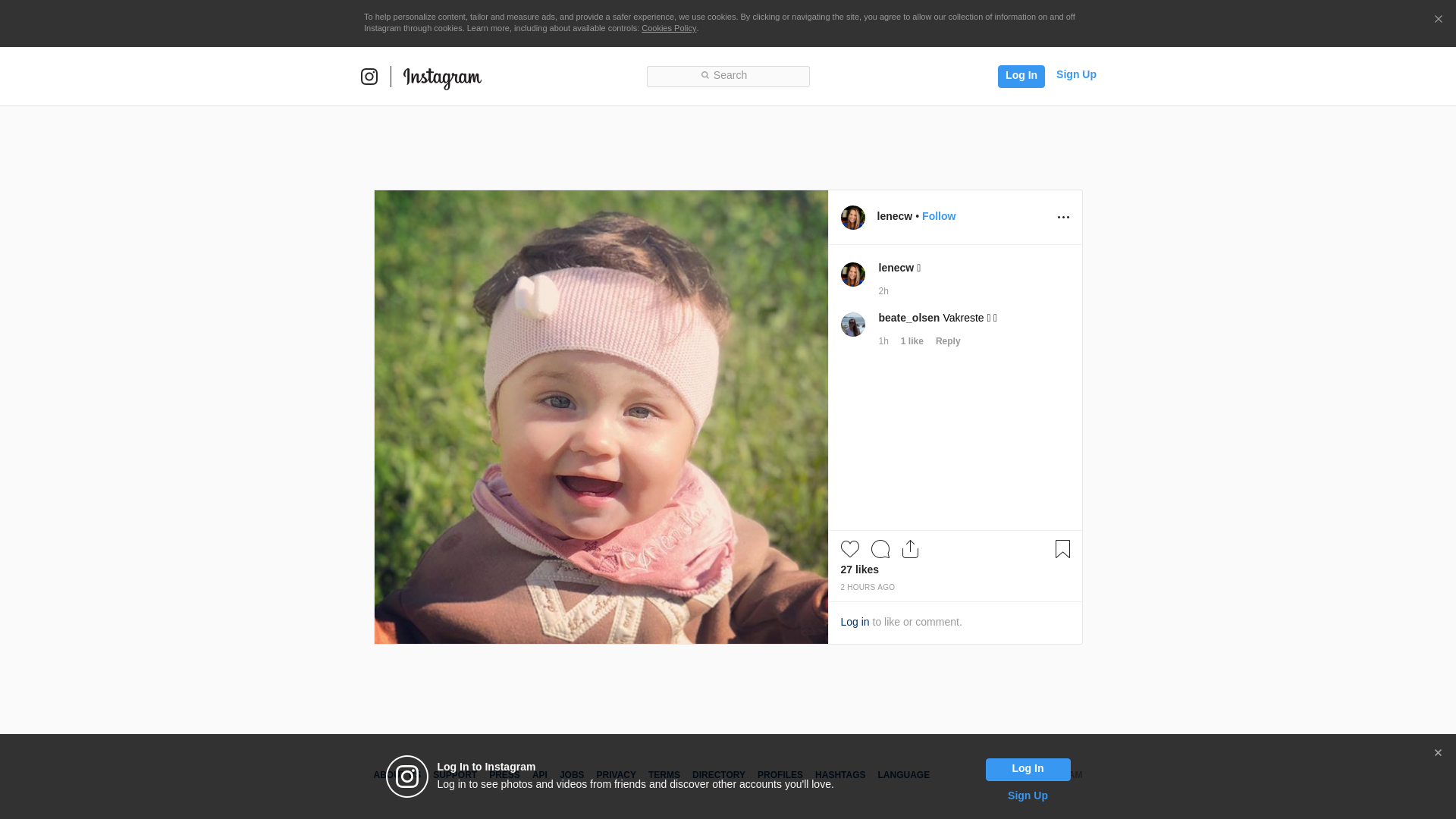This screenshot has height=819, width=1456.
Task: View the 1 like on comment
Action: point(912,342)
